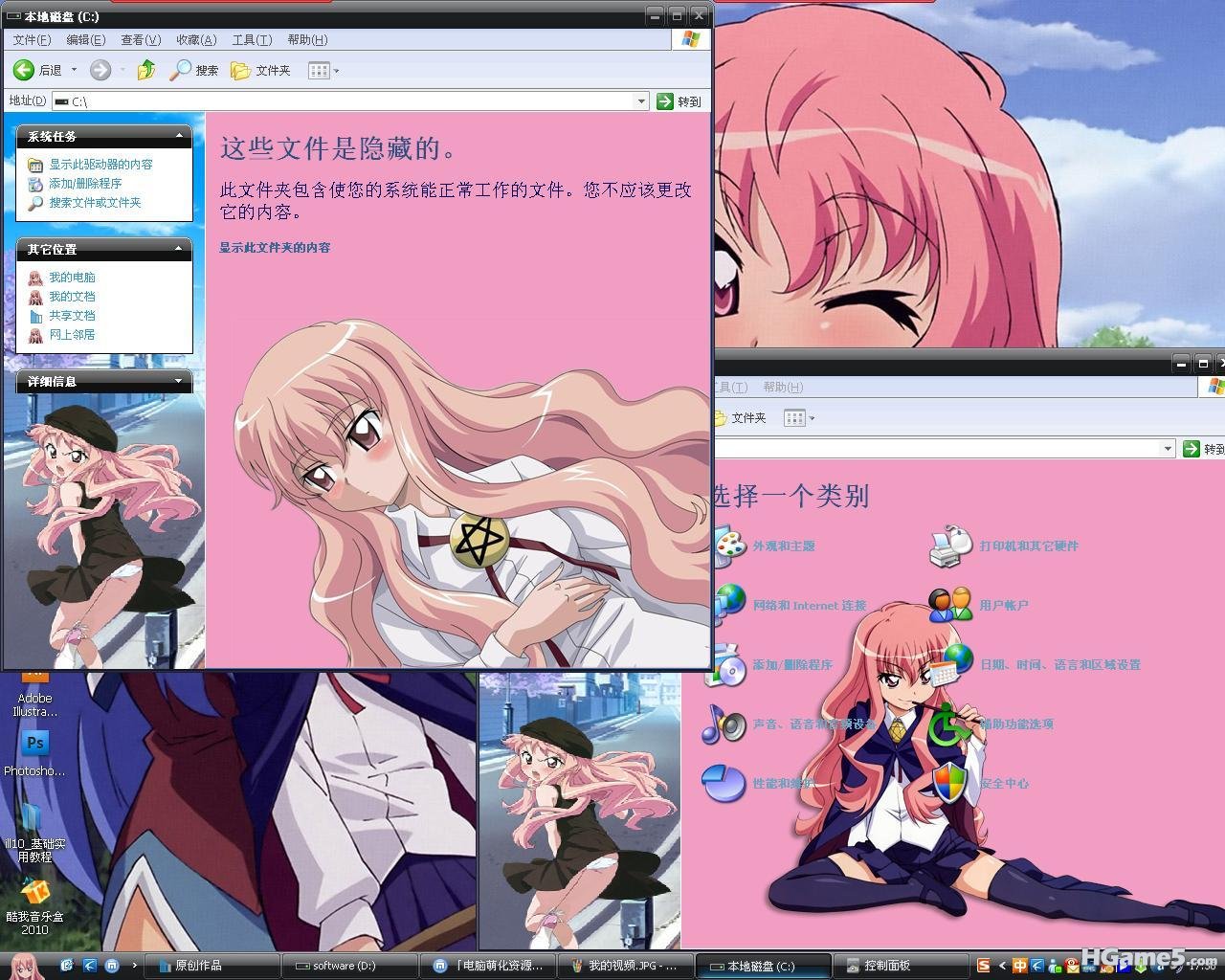
Task: Open 共享文档 from Other Places
Action: coord(72,316)
